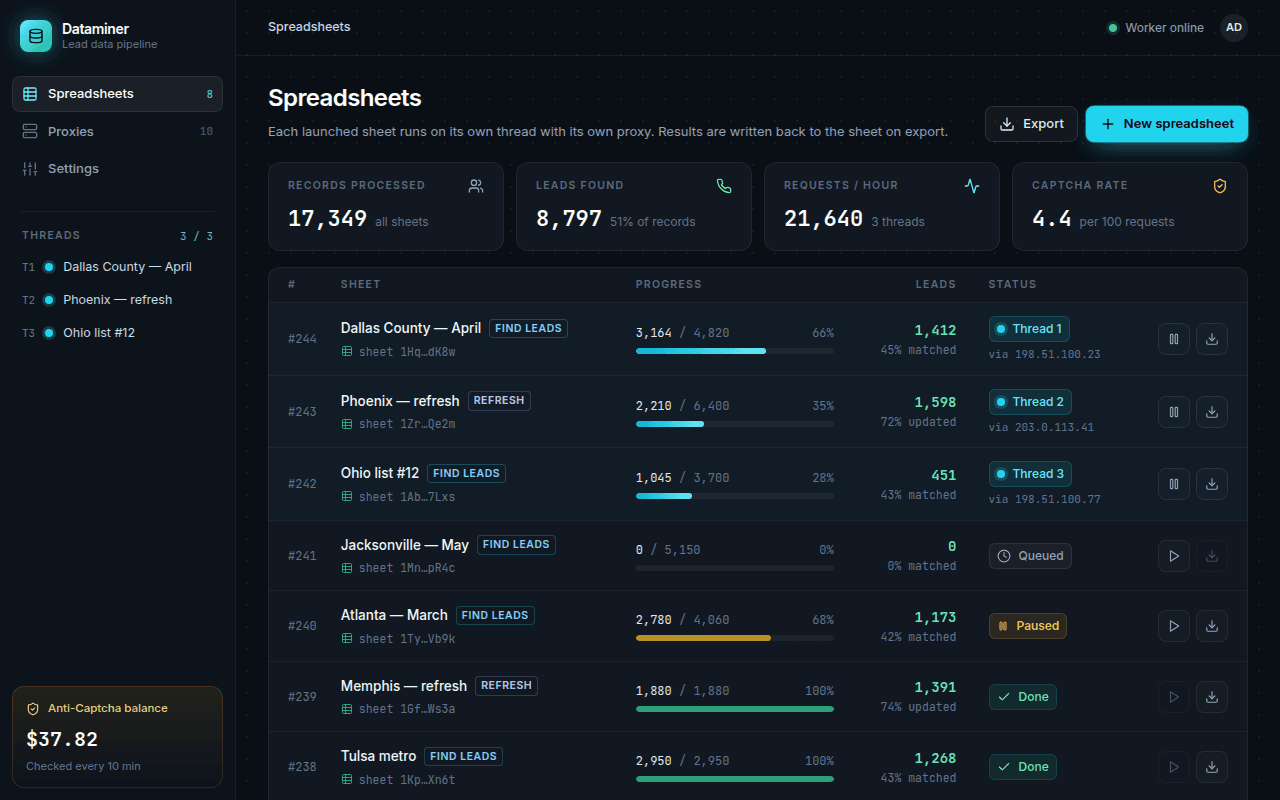This screenshot has height=800, width=1280.
Task: Click sheet ID 1Hq…dK8w link
Action: [398, 352]
